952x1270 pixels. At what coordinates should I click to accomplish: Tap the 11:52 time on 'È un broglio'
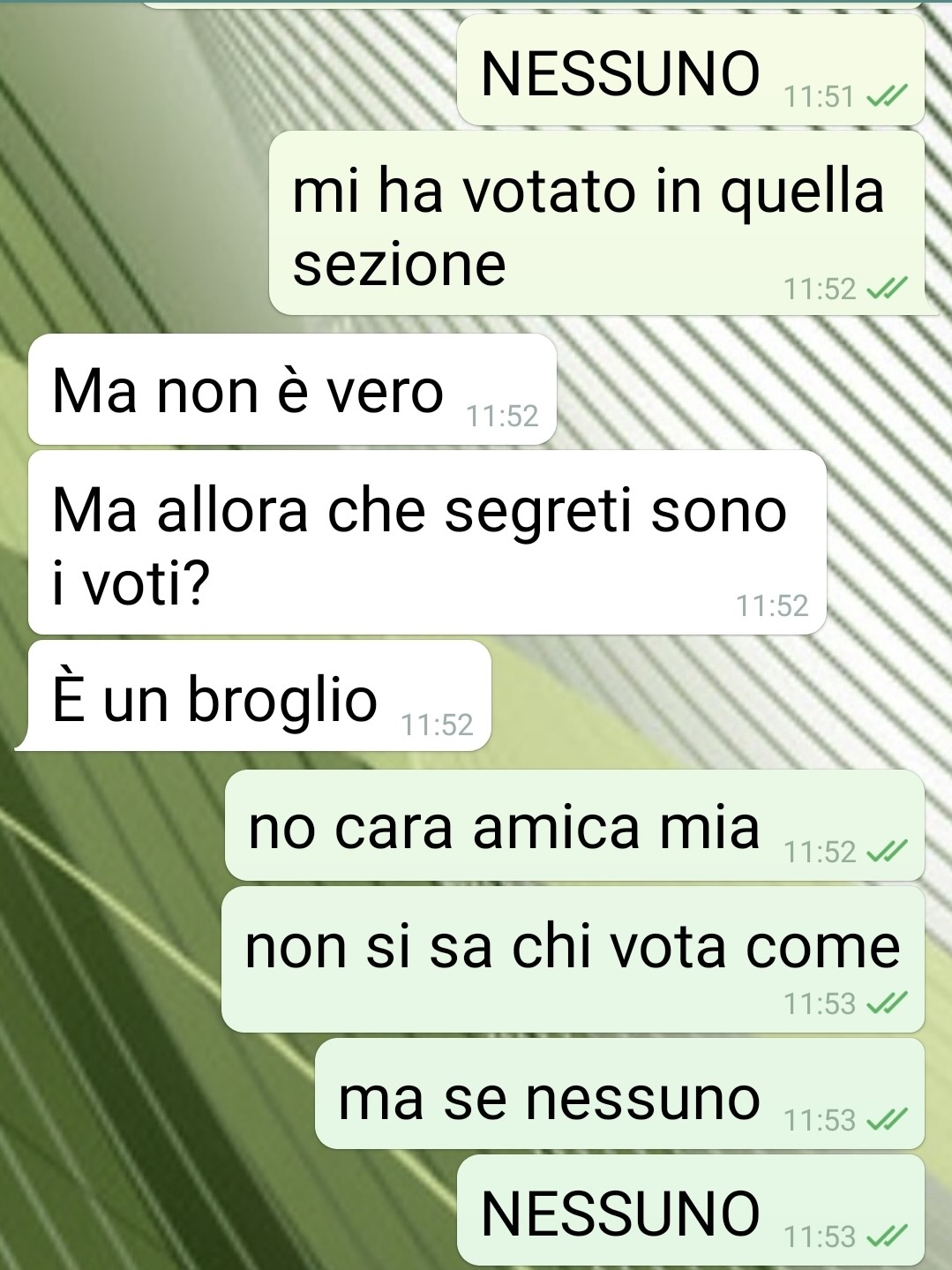click(437, 725)
